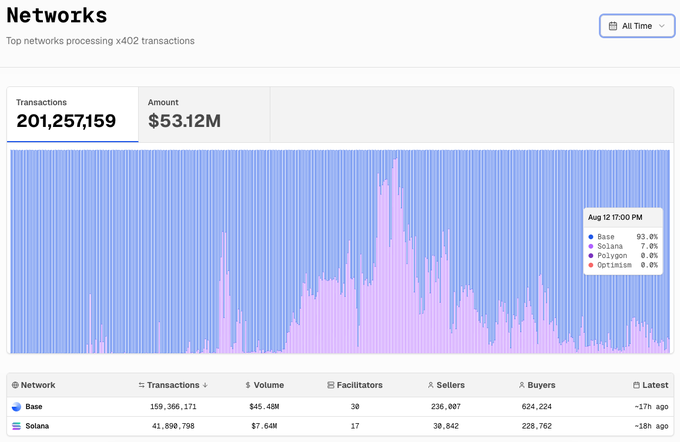Click the dollar icon beside Volume
This screenshot has width=680, height=442.
(x=248, y=385)
